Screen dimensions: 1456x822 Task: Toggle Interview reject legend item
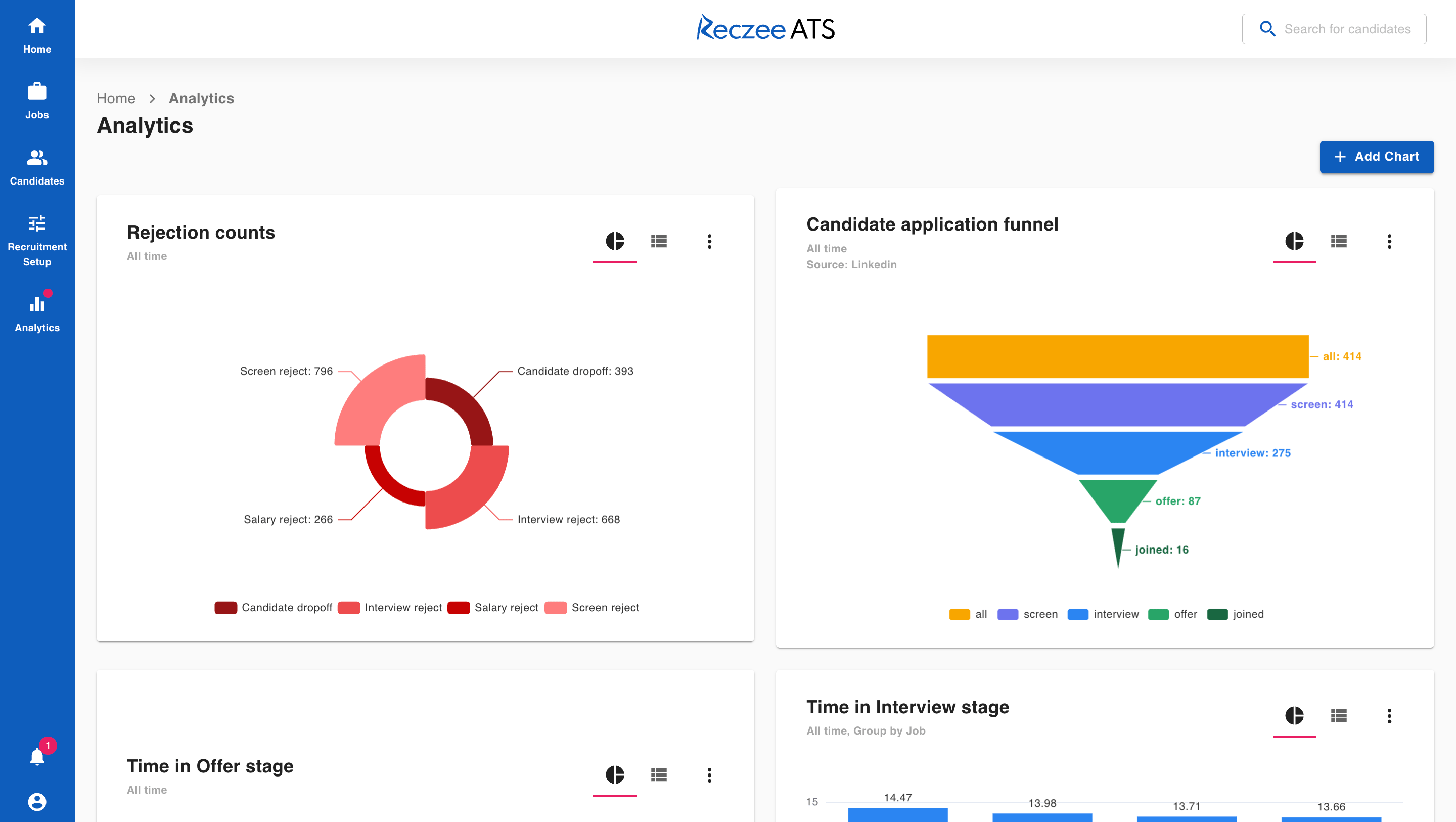click(390, 608)
